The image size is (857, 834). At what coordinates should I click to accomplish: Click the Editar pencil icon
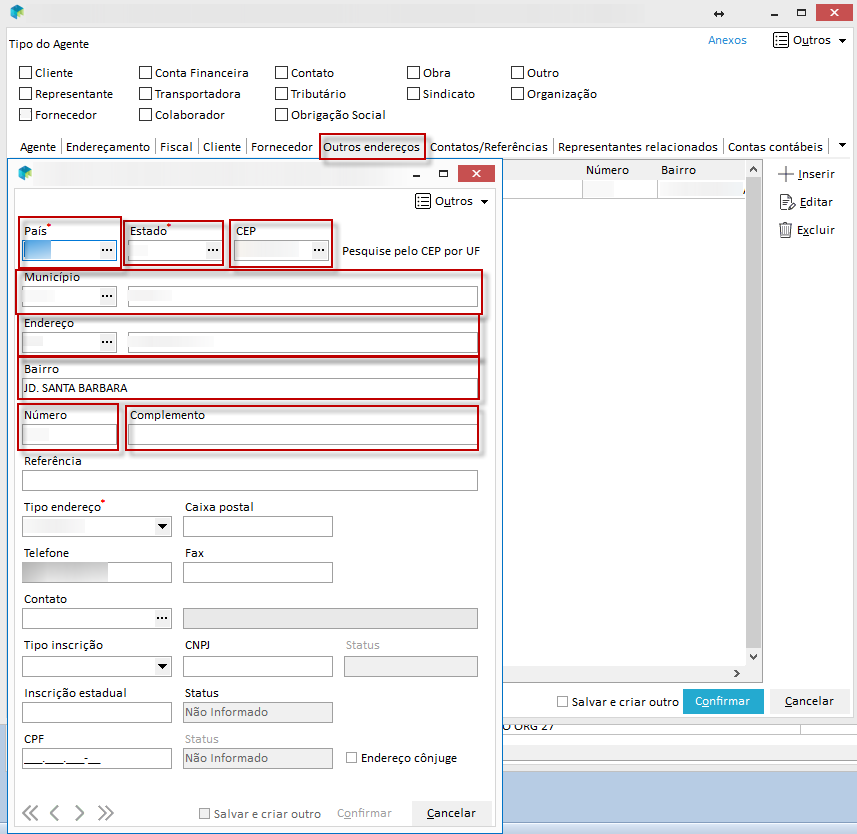[786, 202]
